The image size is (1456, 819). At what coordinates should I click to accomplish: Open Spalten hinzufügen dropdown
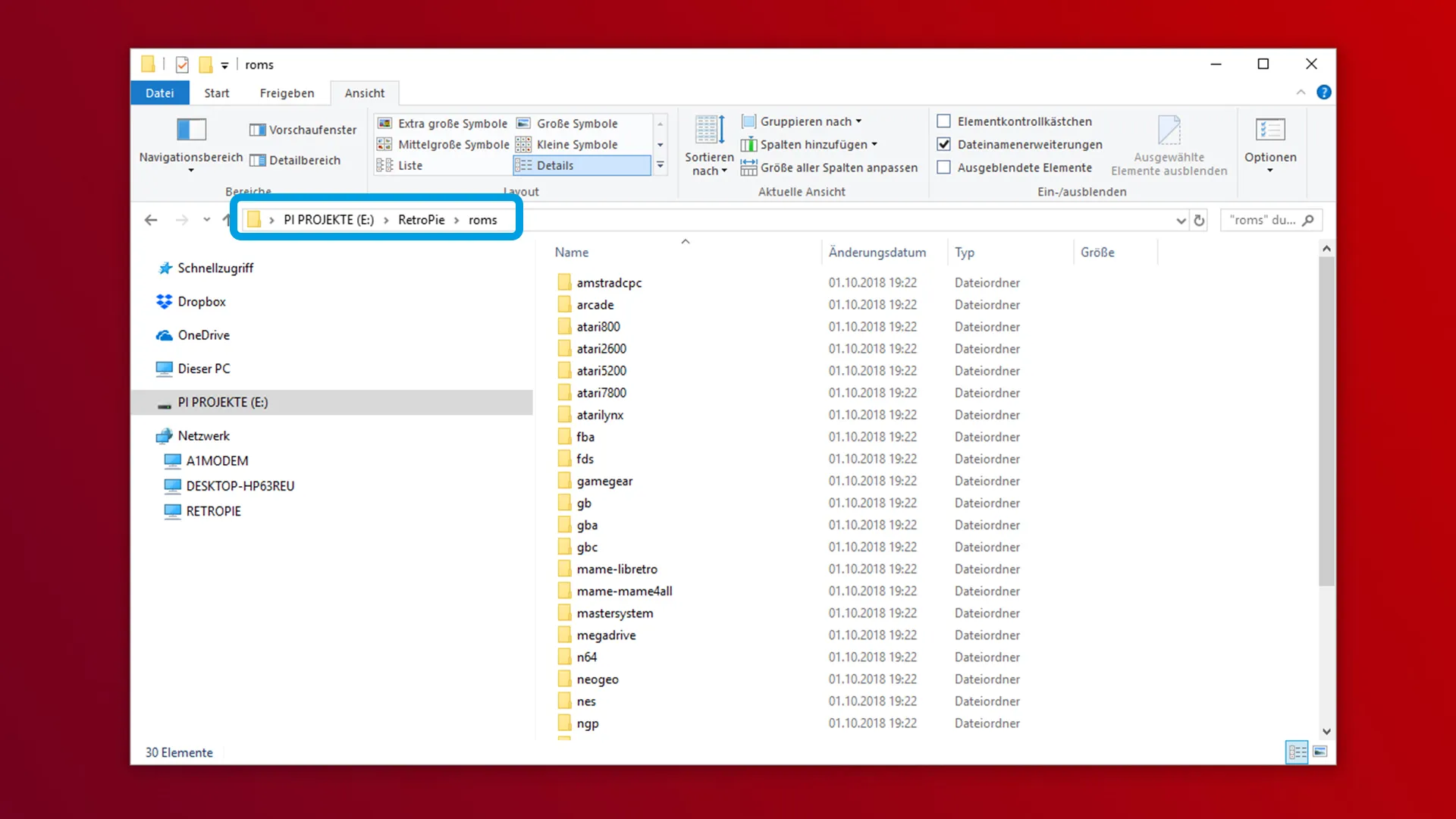[809, 144]
